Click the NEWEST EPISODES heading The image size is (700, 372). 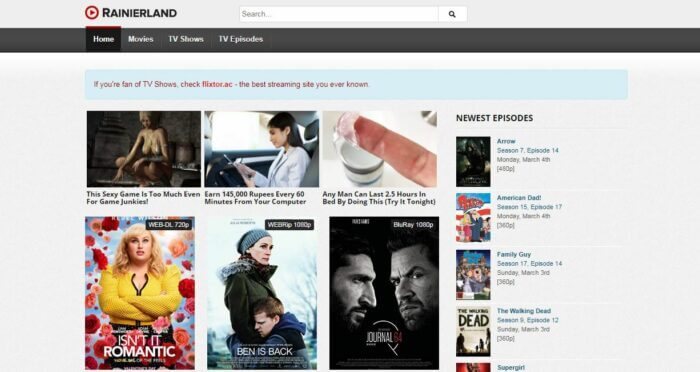pyautogui.click(x=494, y=118)
